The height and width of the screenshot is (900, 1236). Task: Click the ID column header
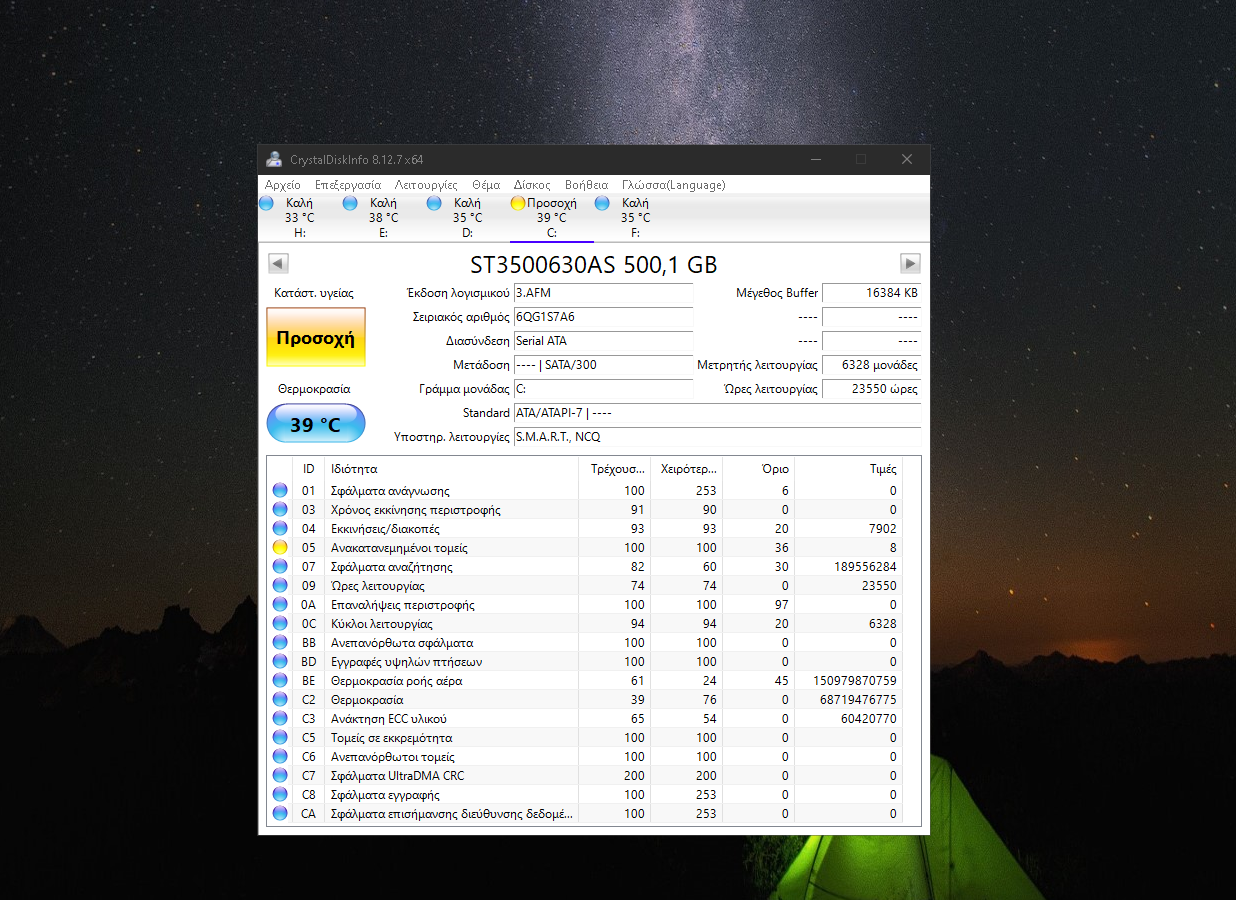click(309, 468)
